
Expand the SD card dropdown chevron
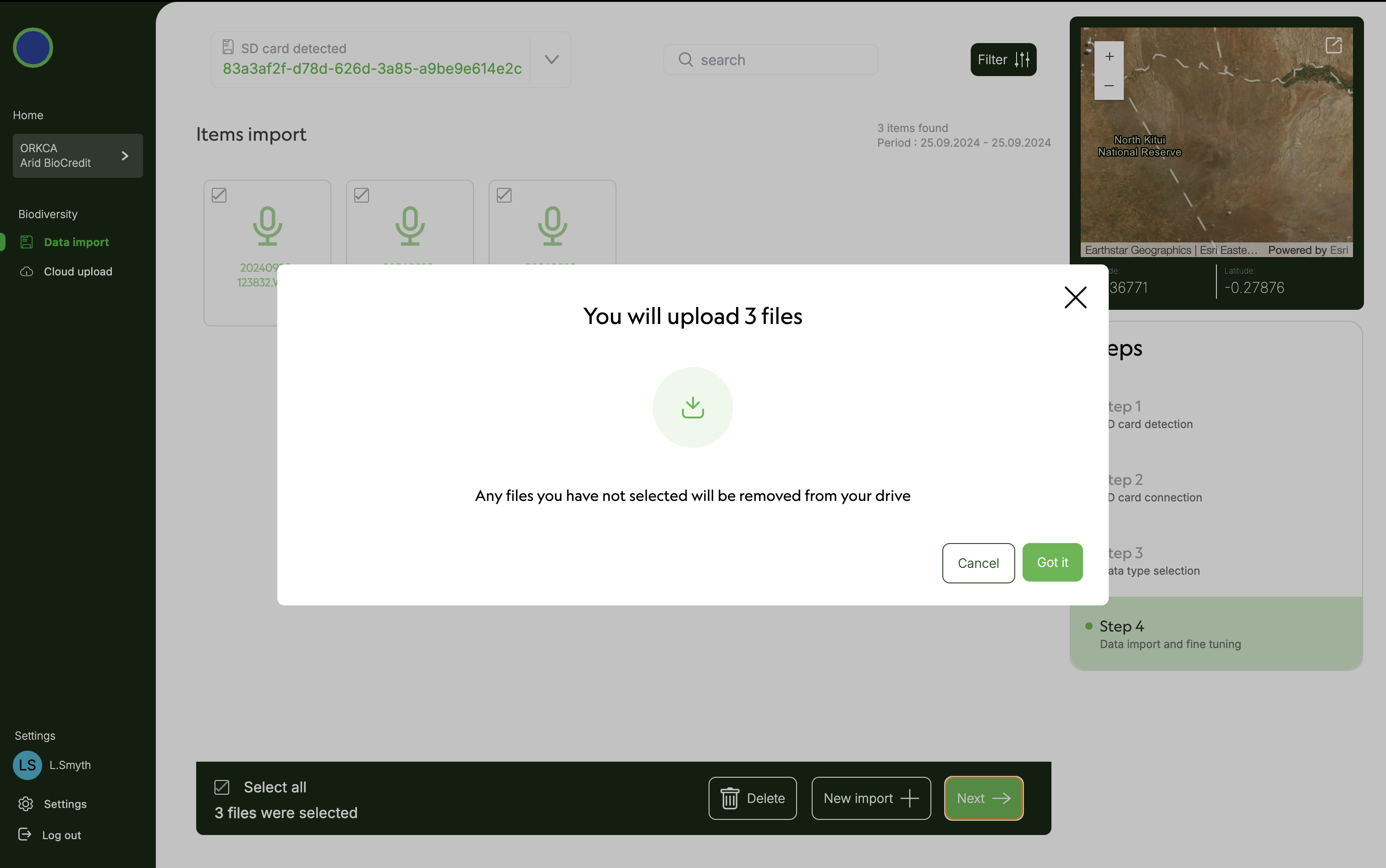coord(551,60)
